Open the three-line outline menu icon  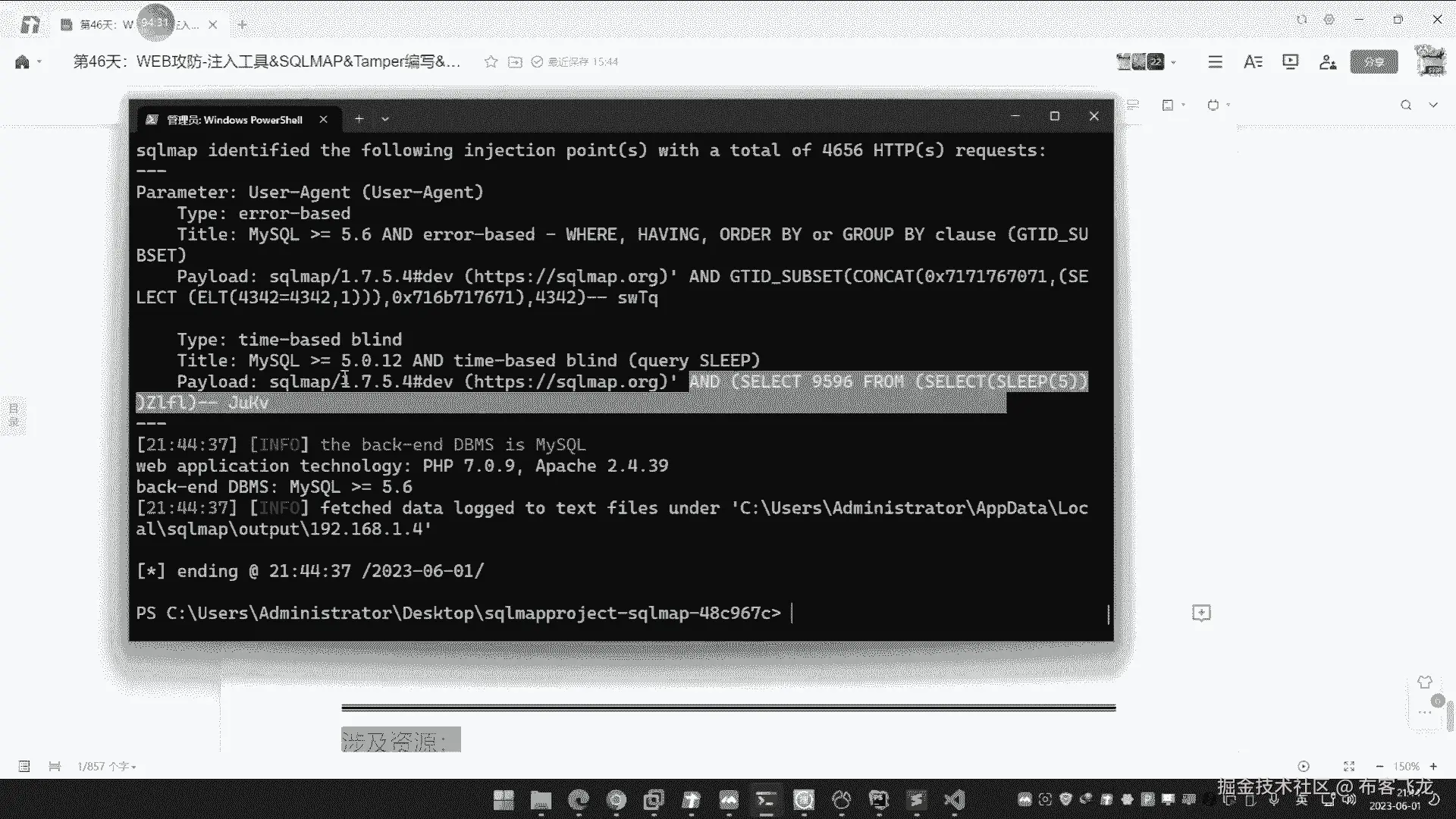[1215, 61]
